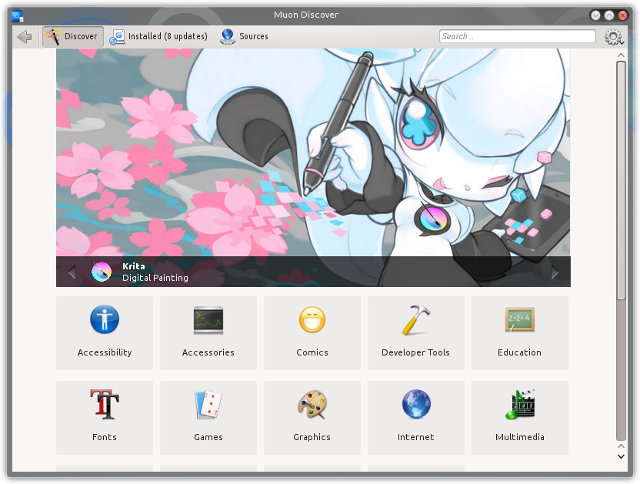Open Multimedia clapperboard icon
This screenshot has height=484, width=640.
(x=520, y=404)
